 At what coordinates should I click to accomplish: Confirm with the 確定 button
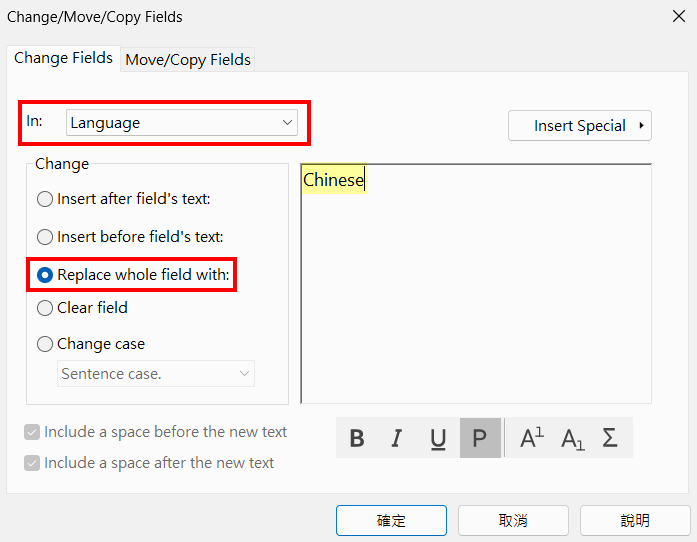(391, 520)
